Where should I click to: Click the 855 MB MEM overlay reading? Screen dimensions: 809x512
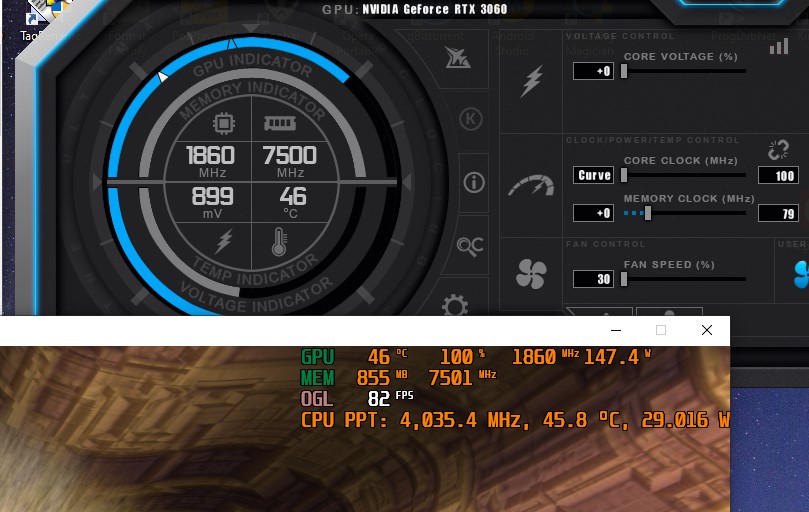pyautogui.click(x=382, y=378)
